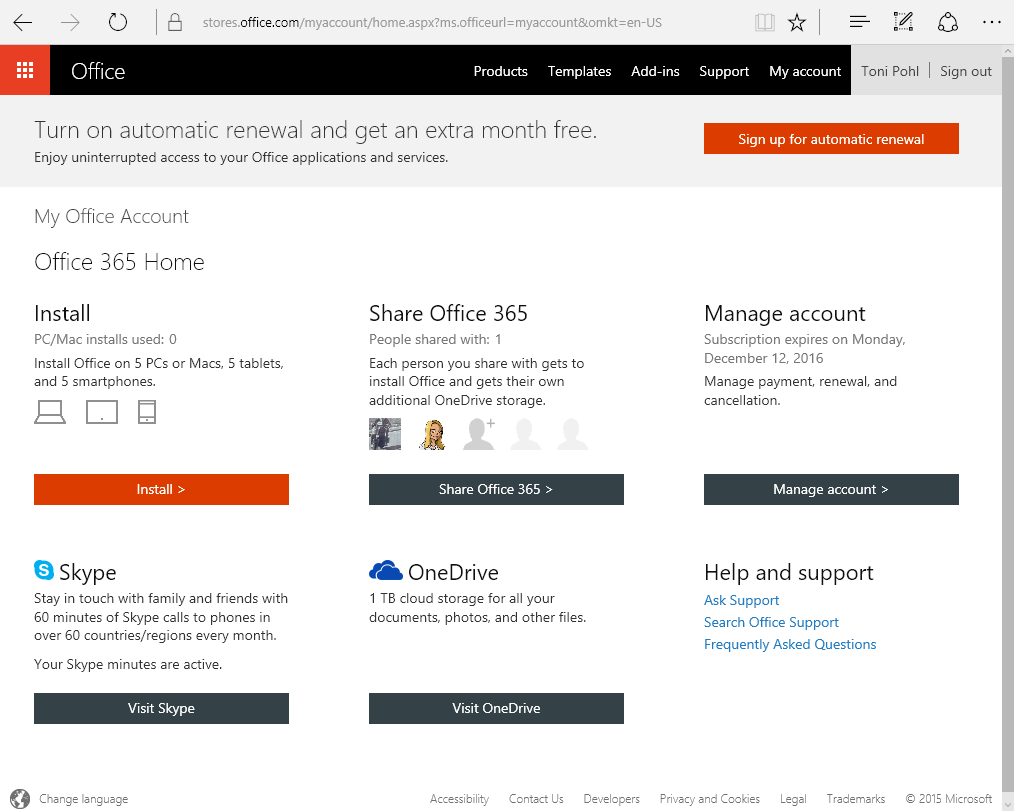Screen dimensions: 1014x811
Task: Add page to favorites with star icon
Action: coord(797,22)
